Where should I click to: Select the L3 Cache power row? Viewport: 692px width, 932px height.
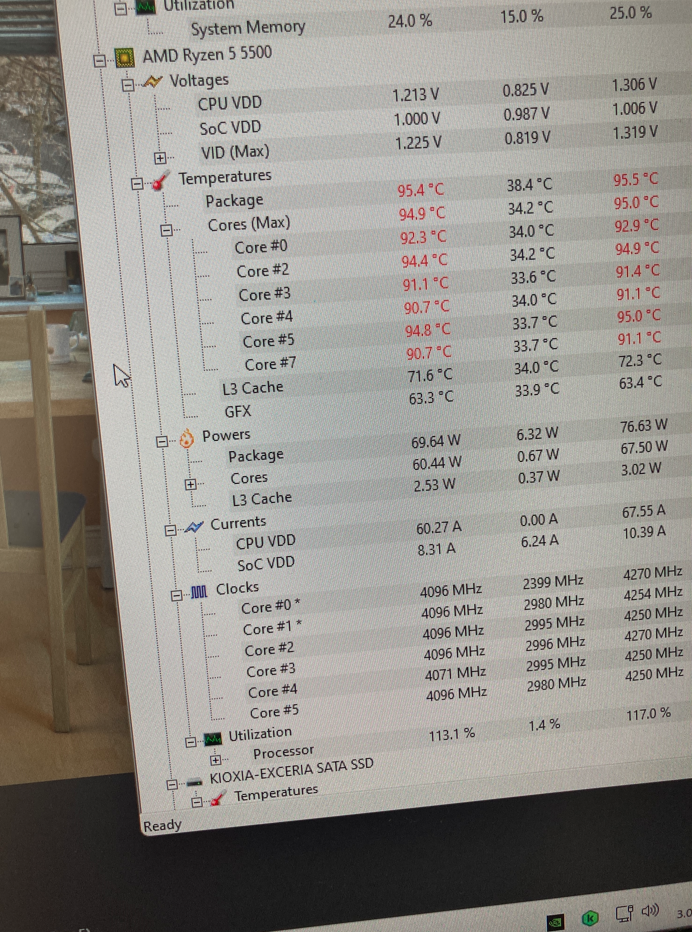click(x=262, y=499)
